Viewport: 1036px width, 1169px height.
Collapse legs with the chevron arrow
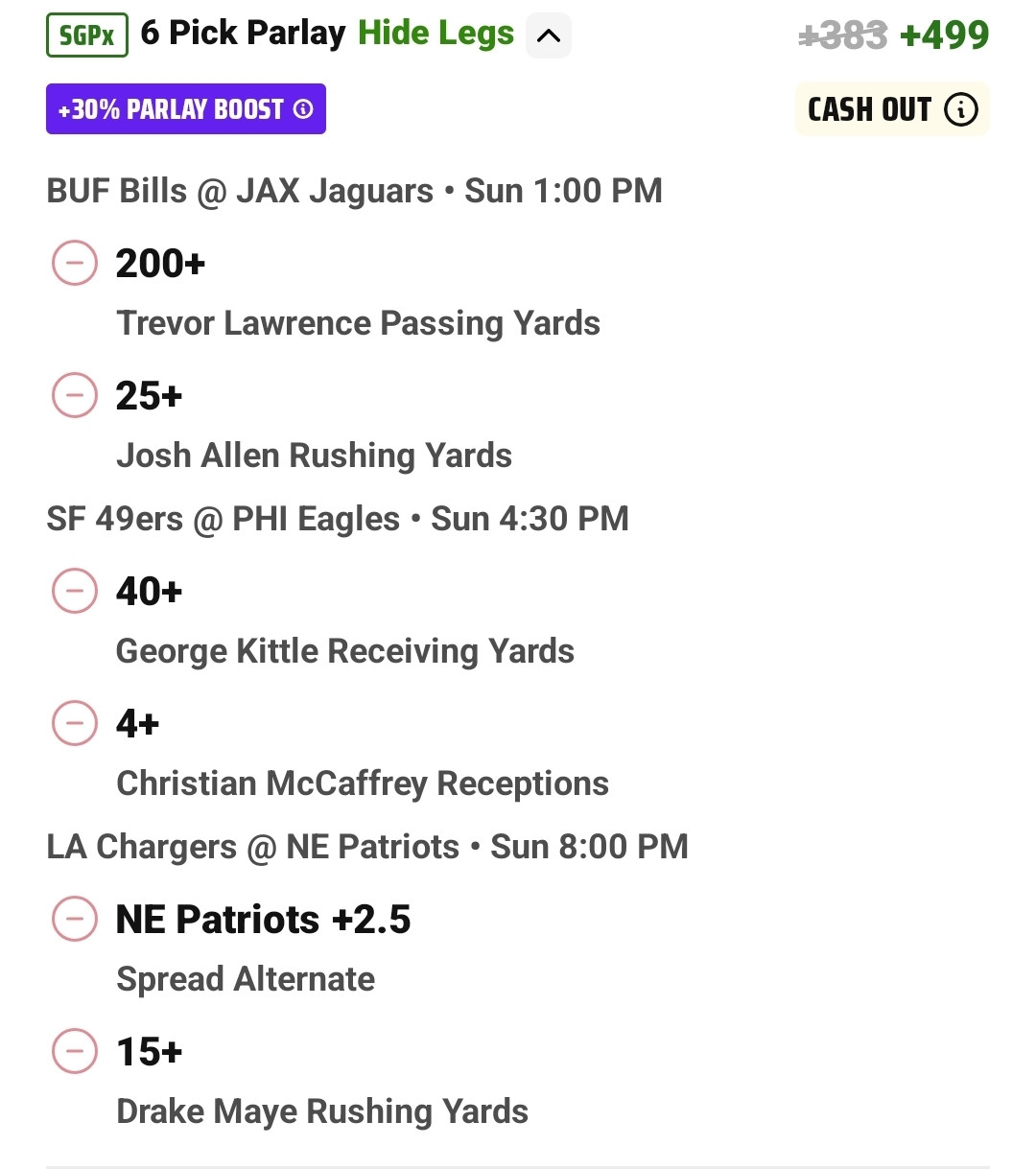pyautogui.click(x=549, y=35)
